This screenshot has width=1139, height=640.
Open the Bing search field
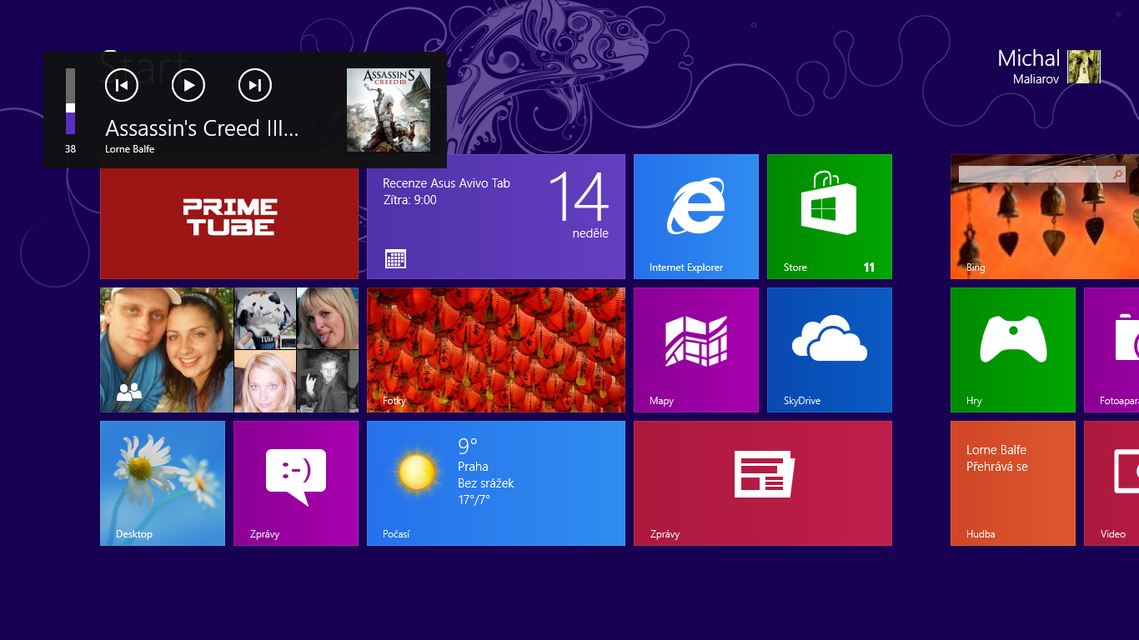[1040, 173]
